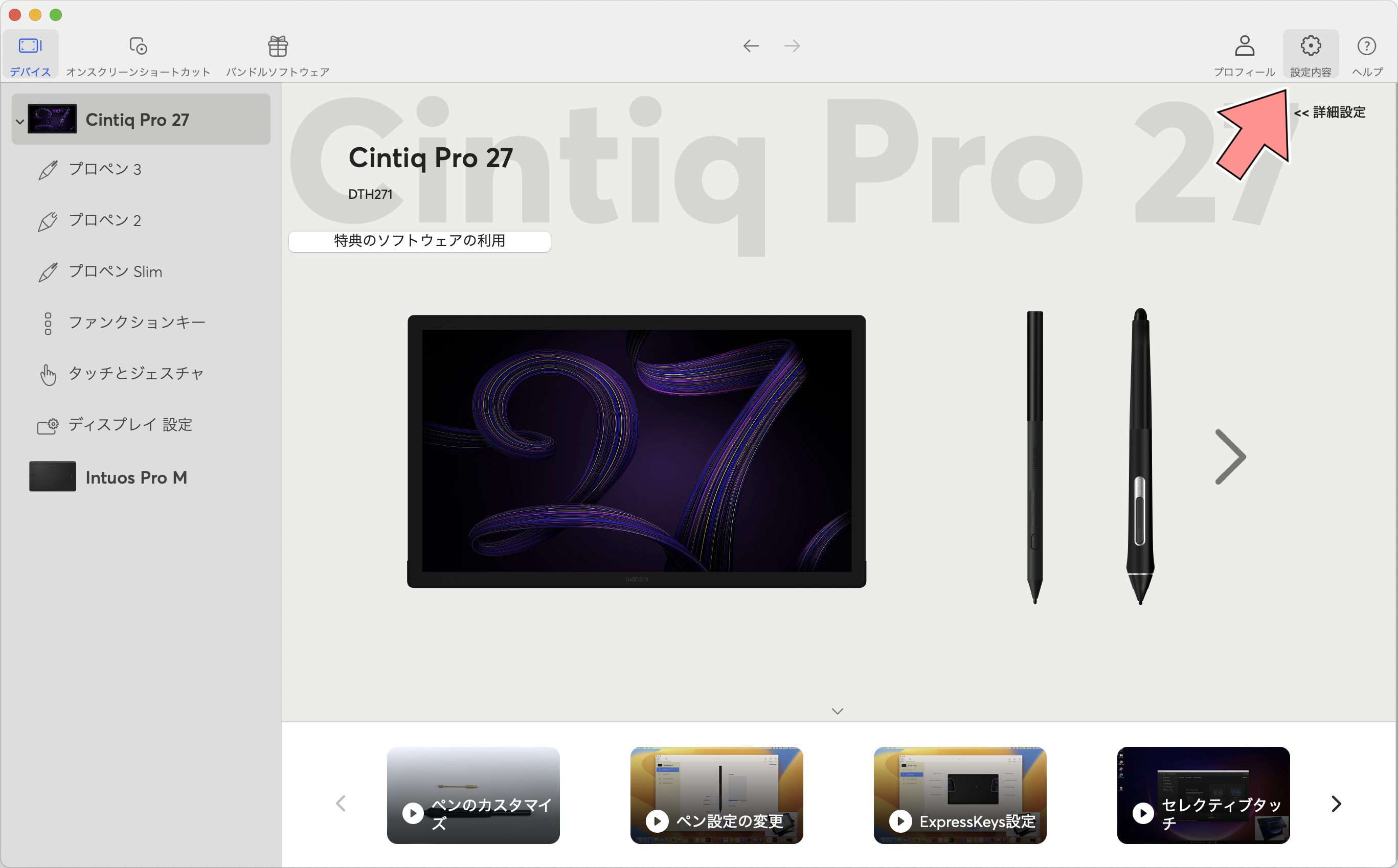Collapse the panel with the down chevron
This screenshot has height=868, width=1398.
click(x=838, y=711)
